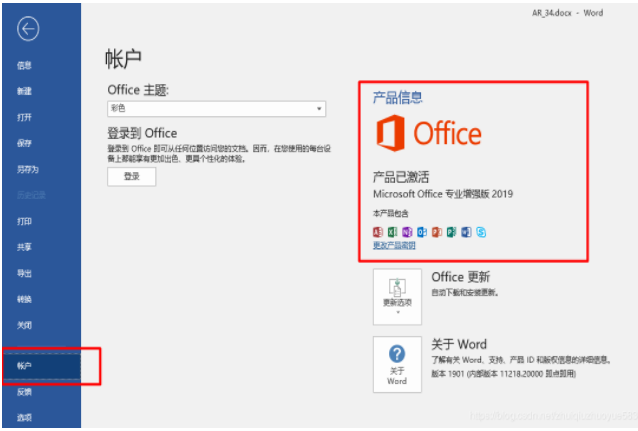The height and width of the screenshot is (431, 638).
Task: Click the Publisher app icon
Action: pos(451,232)
